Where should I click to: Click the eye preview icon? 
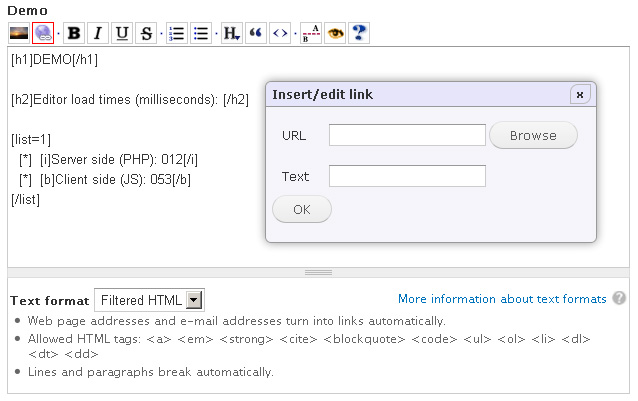(x=335, y=33)
